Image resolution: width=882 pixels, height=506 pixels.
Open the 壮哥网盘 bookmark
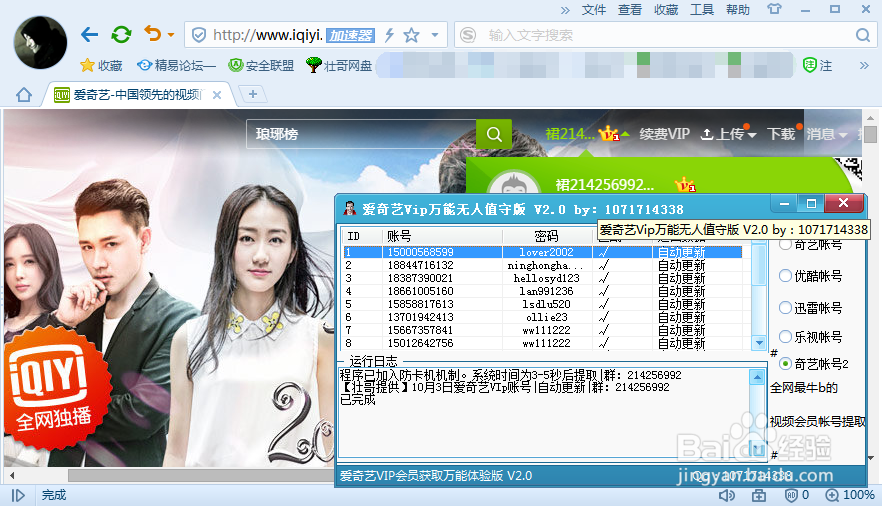[x=339, y=65]
